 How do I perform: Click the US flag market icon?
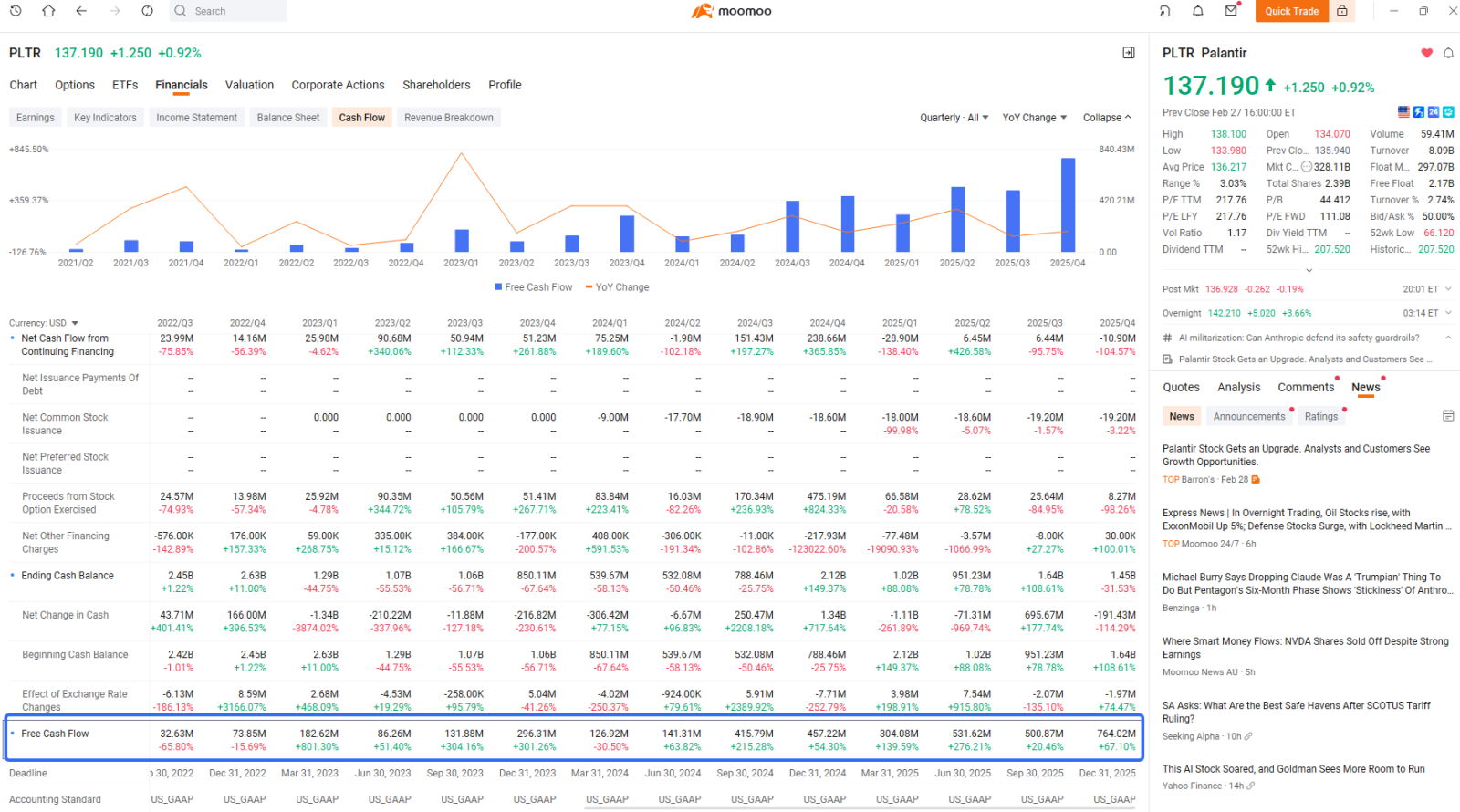click(x=1404, y=112)
